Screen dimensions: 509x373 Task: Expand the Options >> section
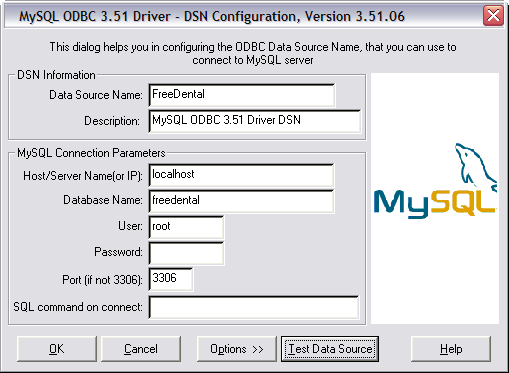click(237, 349)
